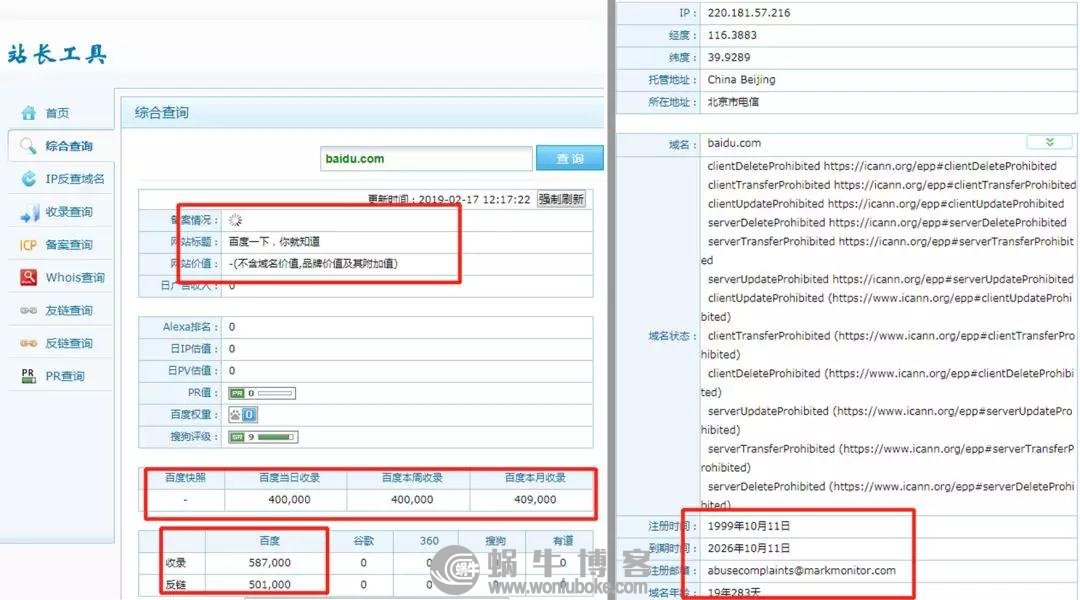The height and width of the screenshot is (600, 1080).
Task: Click the 百度本月收录 value 409,000
Action: coord(535,499)
